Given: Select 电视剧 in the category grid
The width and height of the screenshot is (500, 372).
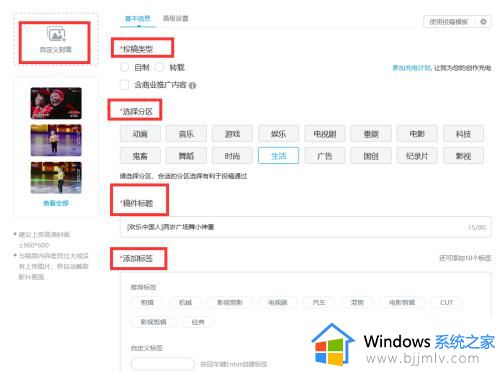Looking at the screenshot, I should 325,134.
